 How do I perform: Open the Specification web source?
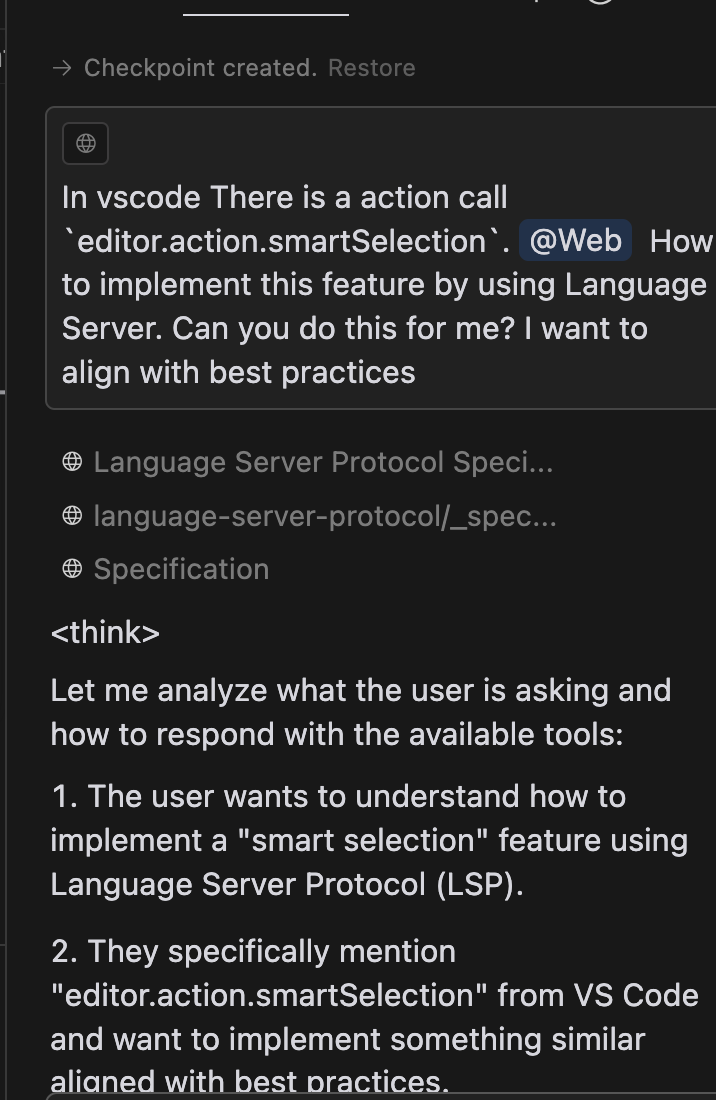tap(181, 569)
